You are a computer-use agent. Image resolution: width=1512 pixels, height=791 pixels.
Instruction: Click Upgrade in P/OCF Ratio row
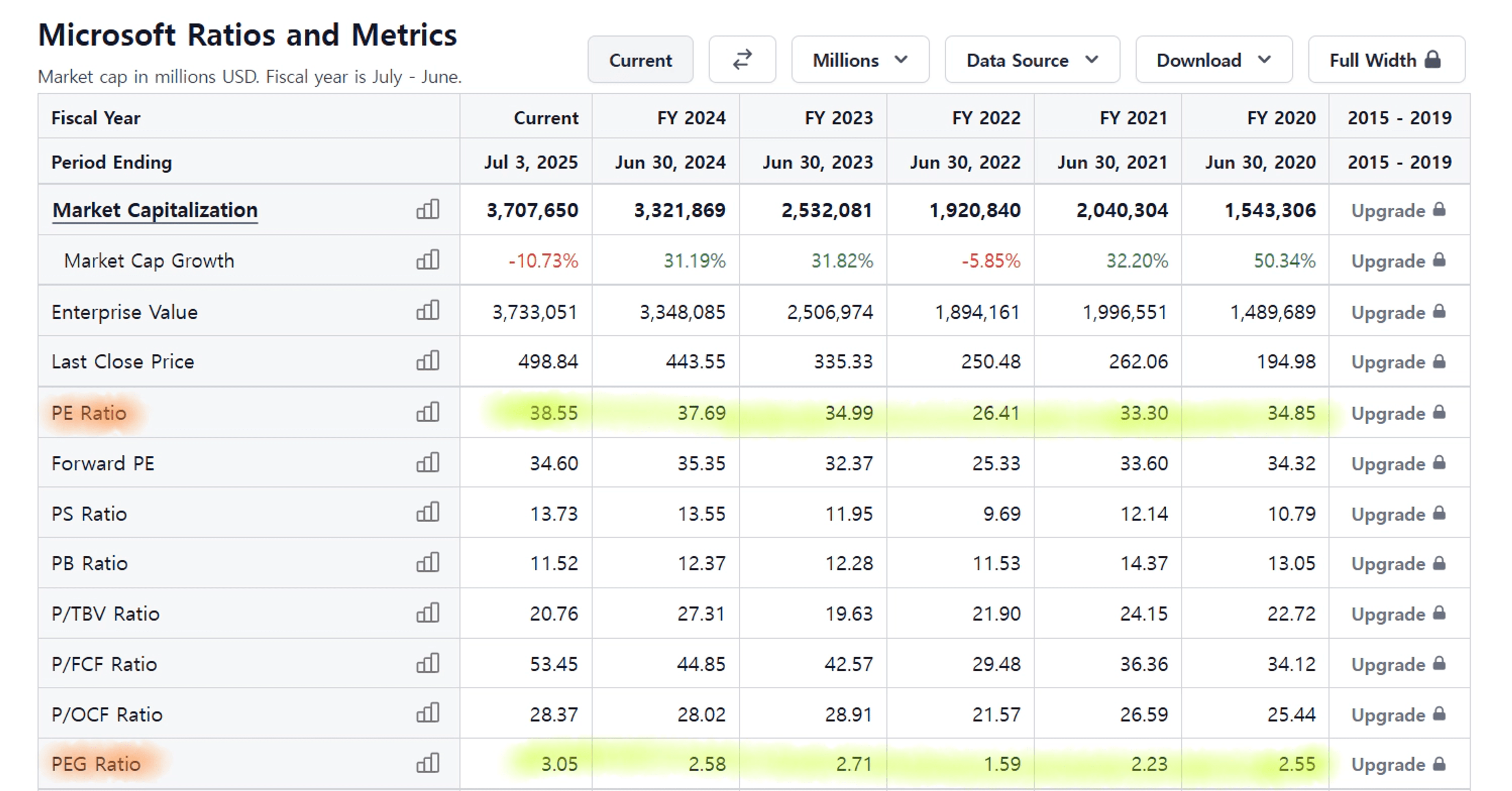(1399, 715)
